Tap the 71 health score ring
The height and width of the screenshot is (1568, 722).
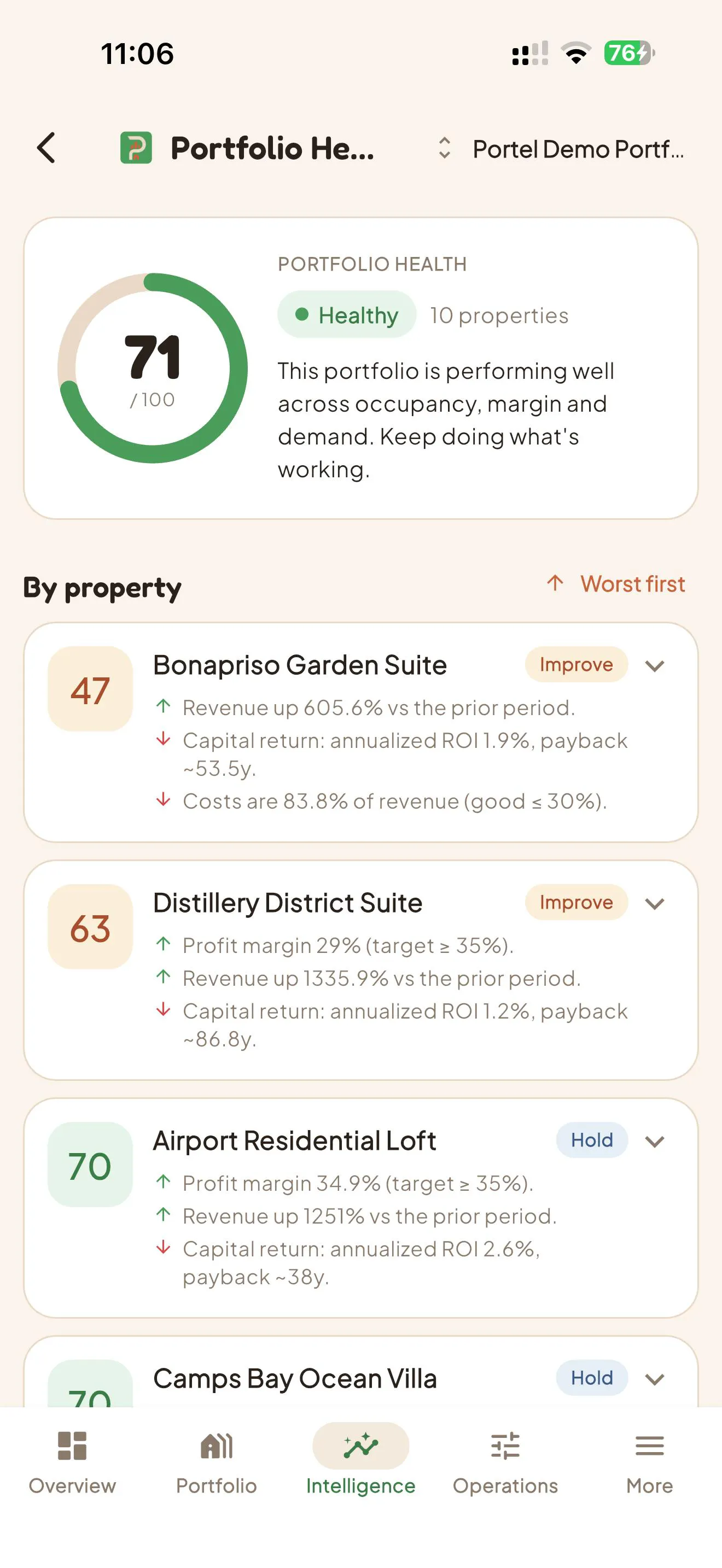pos(152,367)
